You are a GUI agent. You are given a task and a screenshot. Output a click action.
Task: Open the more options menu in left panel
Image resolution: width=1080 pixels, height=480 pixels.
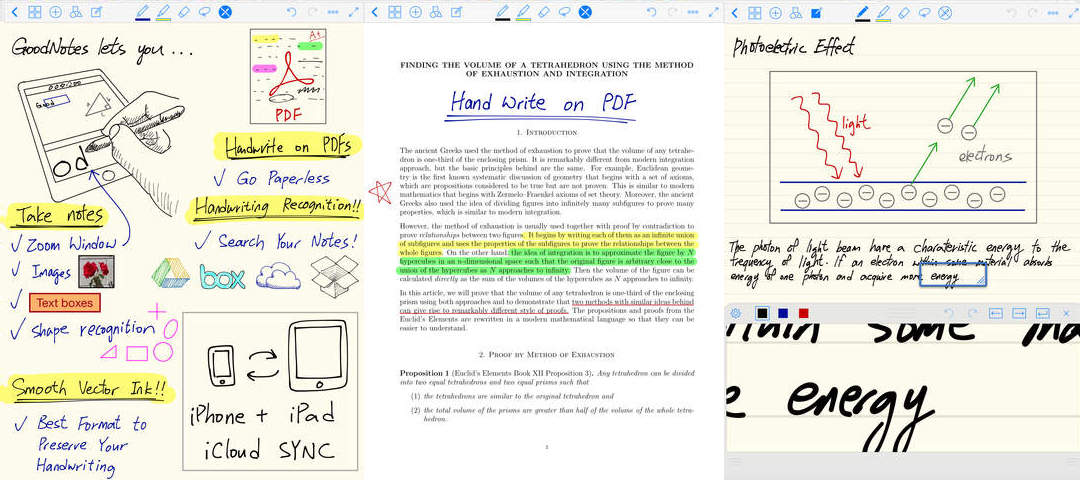(333, 12)
